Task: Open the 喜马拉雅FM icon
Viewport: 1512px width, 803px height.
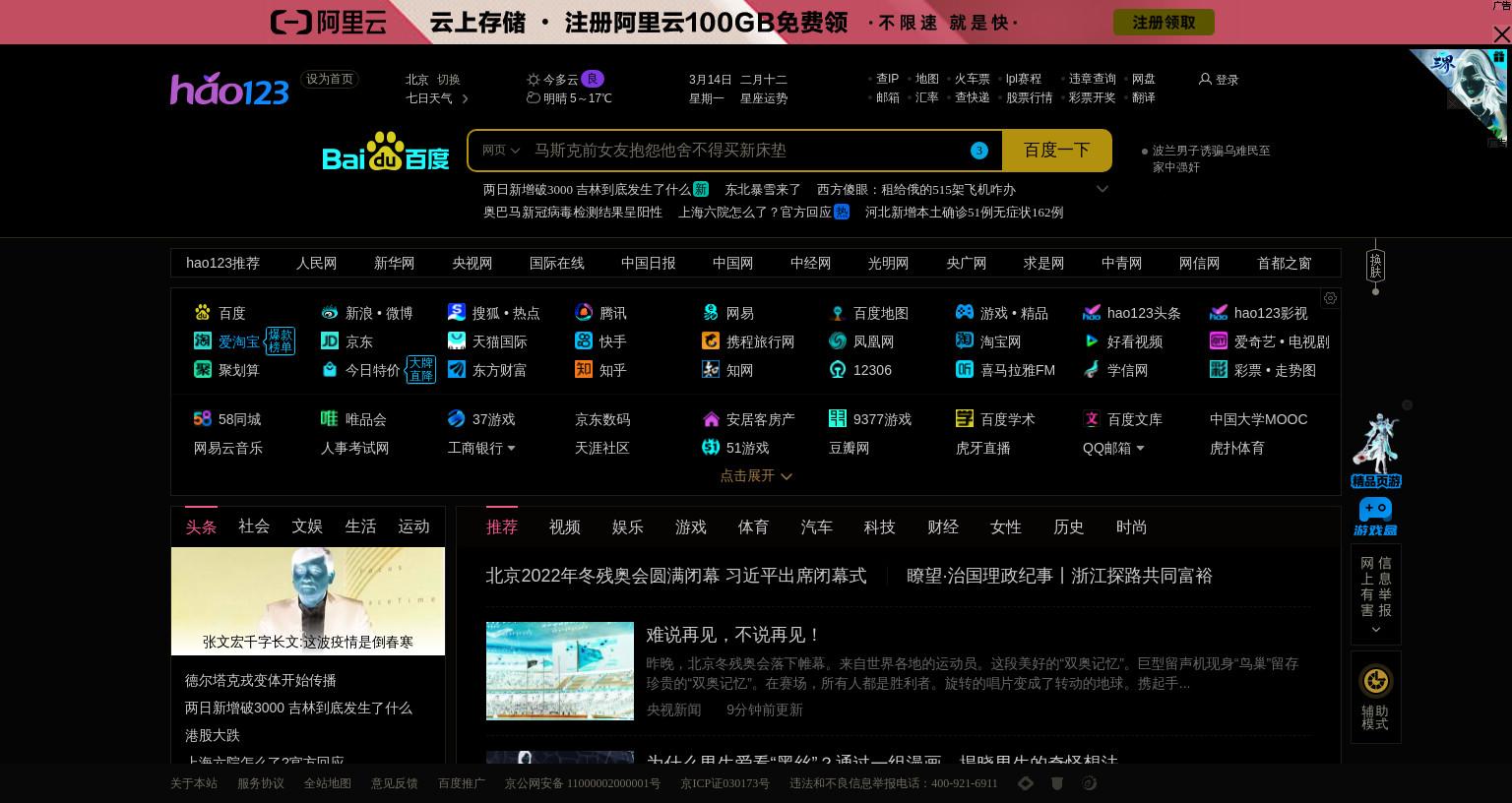Action: [965, 369]
